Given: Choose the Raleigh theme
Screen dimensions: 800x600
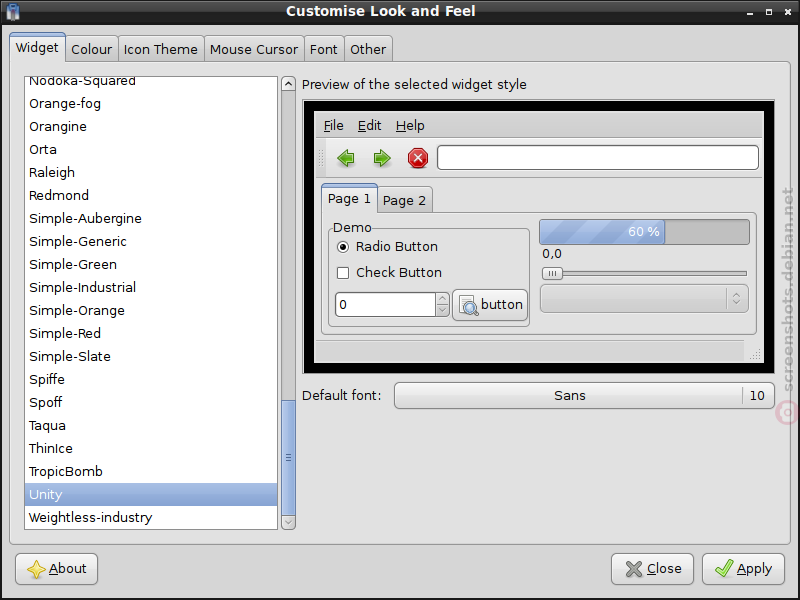Looking at the screenshot, I should [x=151, y=172].
